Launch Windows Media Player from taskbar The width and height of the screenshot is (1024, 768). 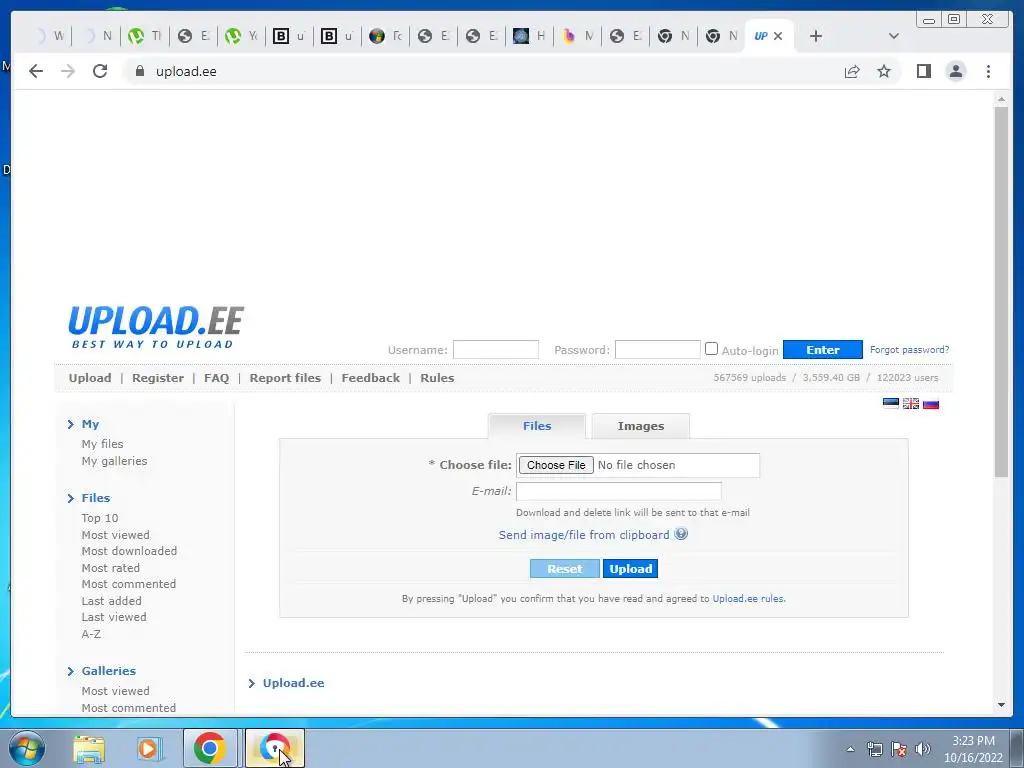(x=148, y=748)
